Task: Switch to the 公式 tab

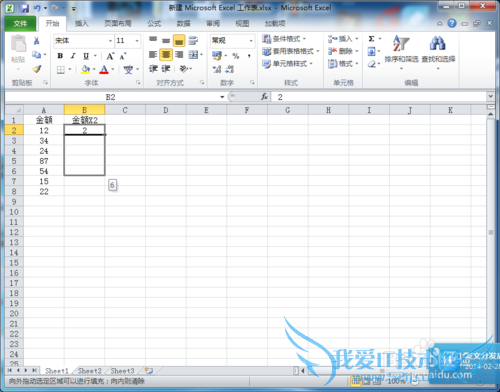Action: pos(154,24)
